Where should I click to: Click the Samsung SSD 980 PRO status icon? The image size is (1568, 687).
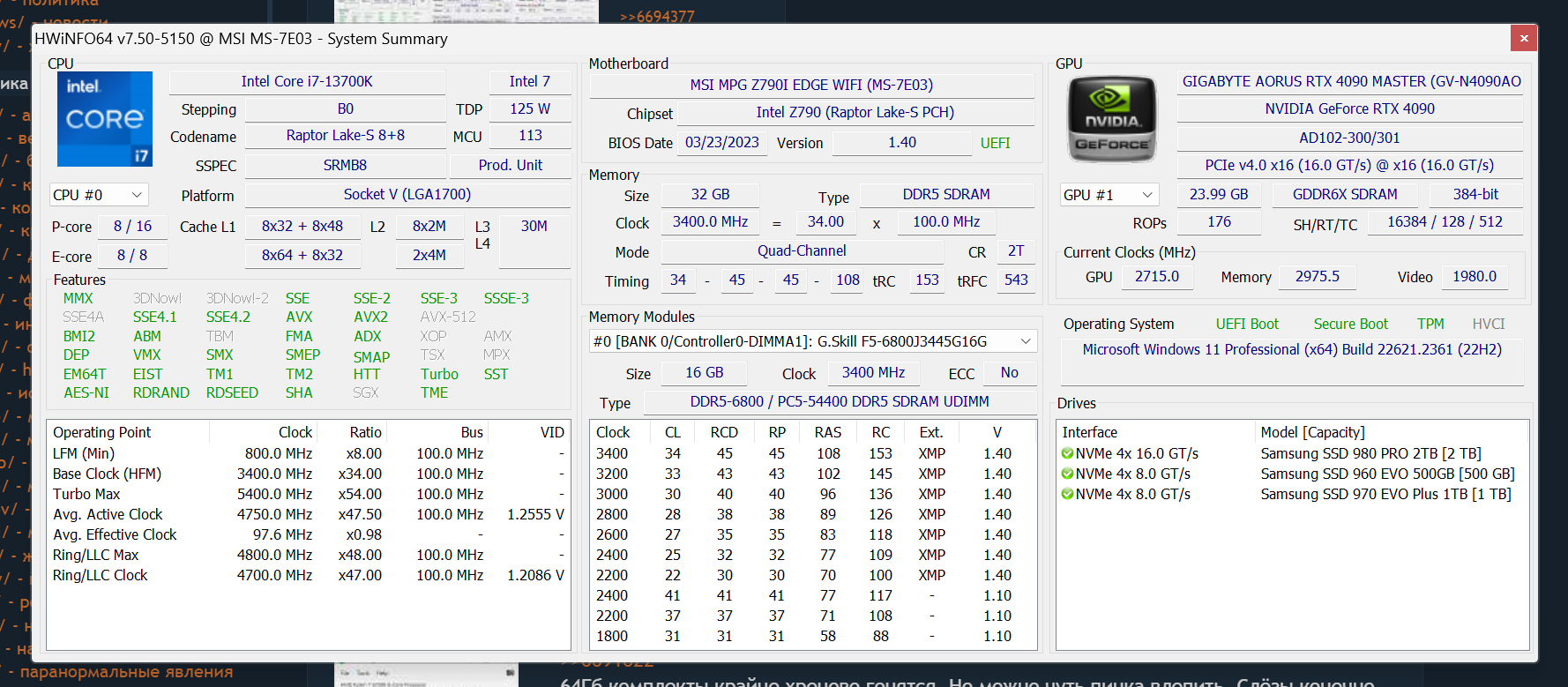pos(1067,453)
